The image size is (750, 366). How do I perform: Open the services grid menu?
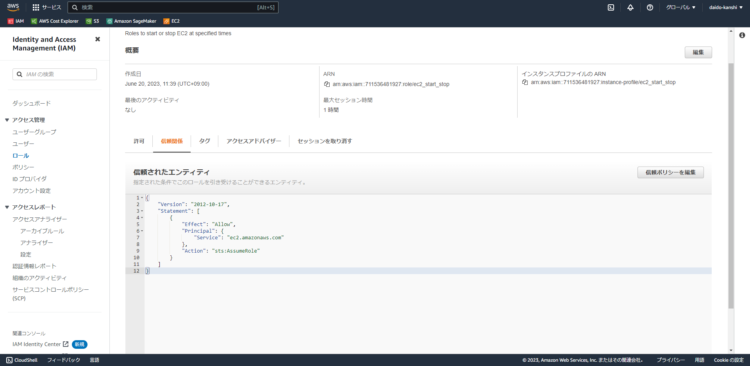(47, 8)
